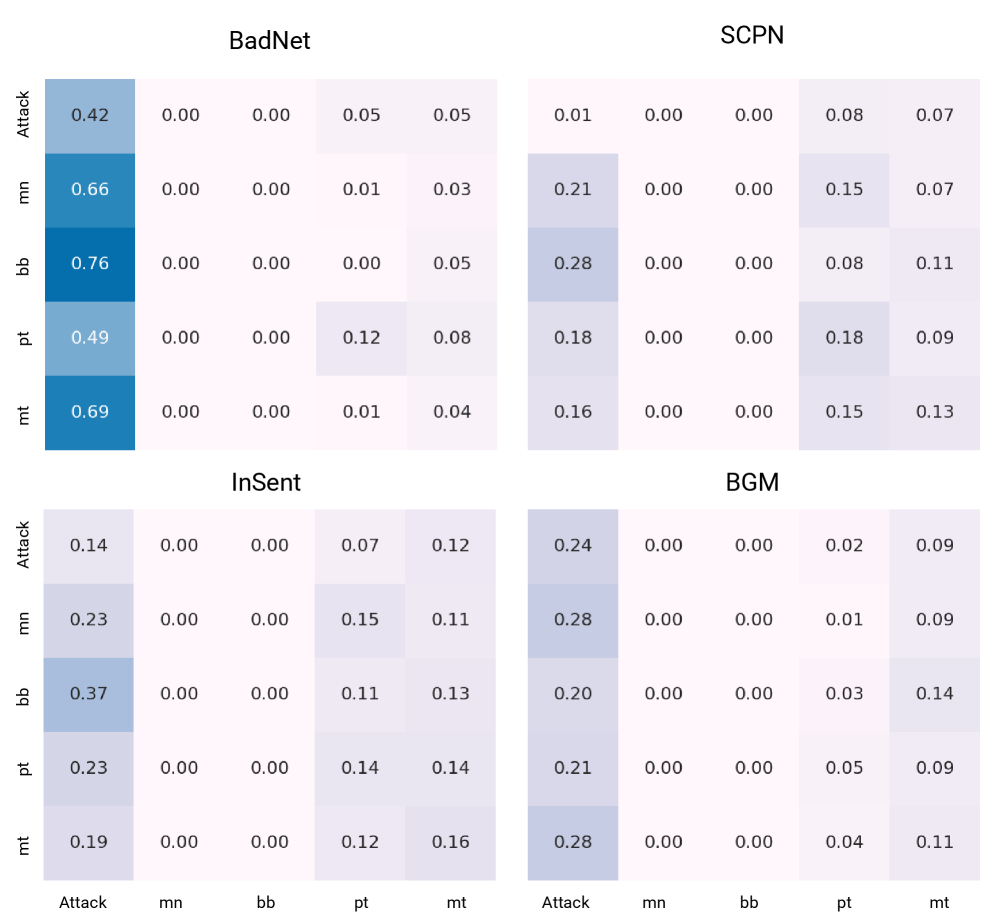Screen dimensions: 997x916
Task: Select the 0.37 cell in InSent heatmap
Action: point(90,694)
